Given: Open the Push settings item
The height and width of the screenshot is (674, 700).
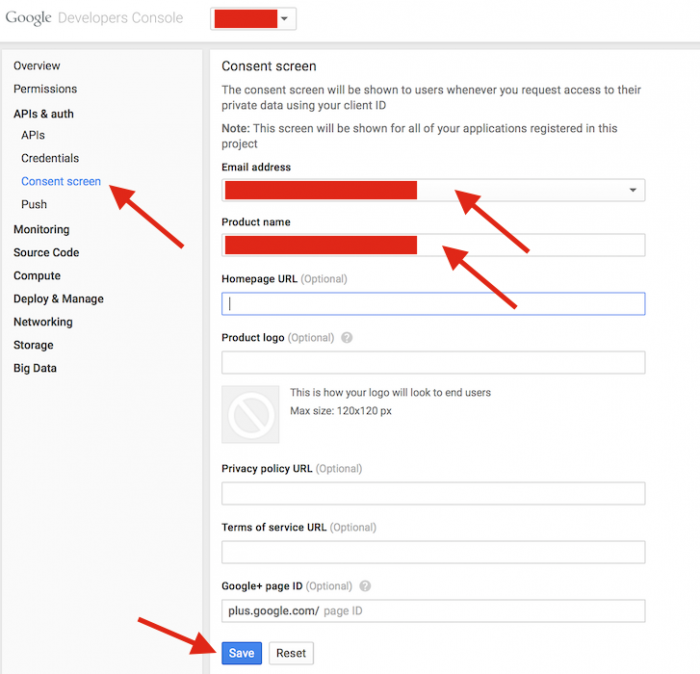Looking at the screenshot, I should pyautogui.click(x=34, y=204).
